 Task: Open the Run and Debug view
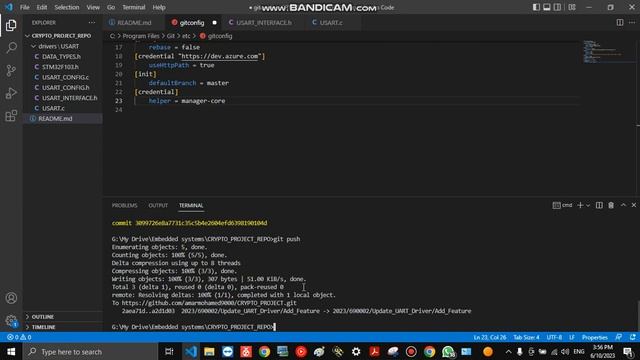[x=11, y=93]
